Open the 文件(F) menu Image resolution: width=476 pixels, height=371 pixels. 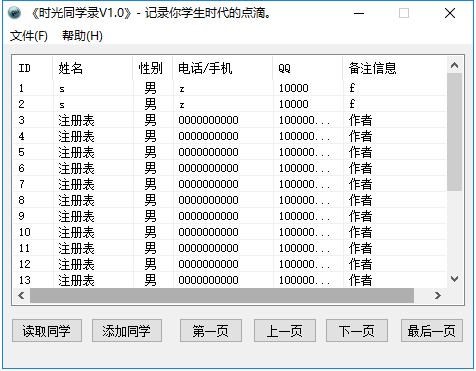pos(29,36)
